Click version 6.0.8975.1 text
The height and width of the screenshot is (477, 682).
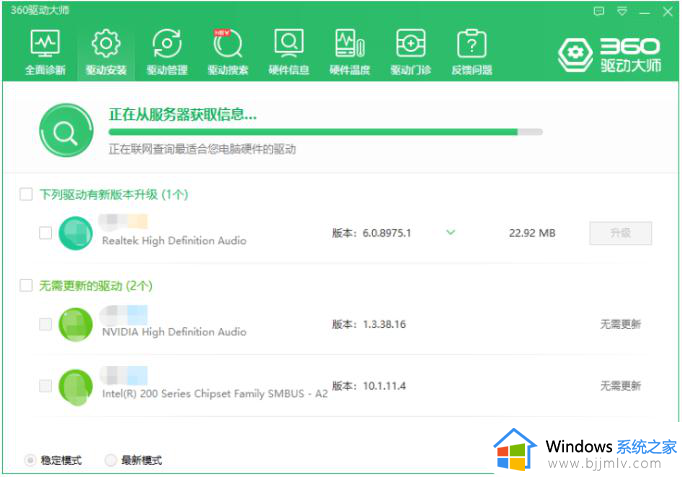click(x=387, y=233)
